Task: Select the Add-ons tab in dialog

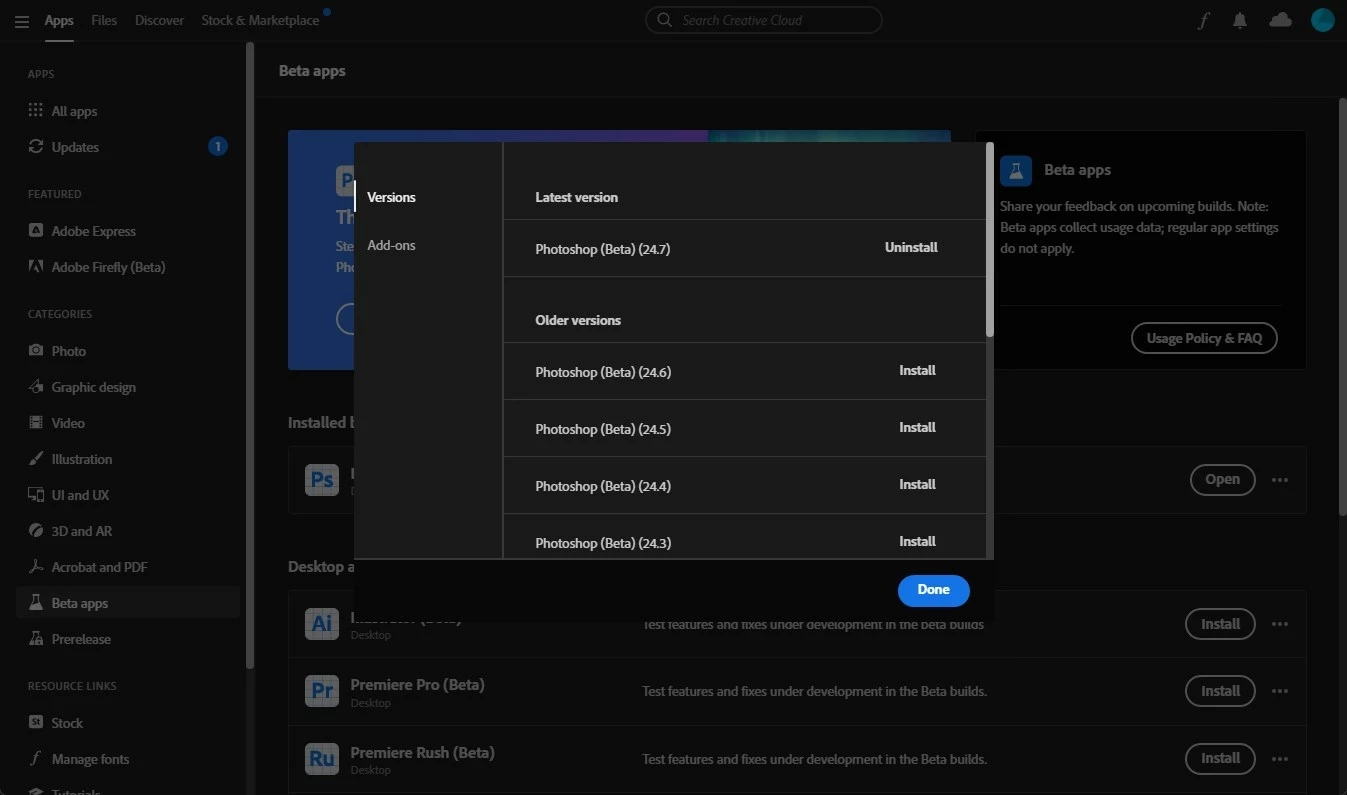Action: pyautogui.click(x=391, y=245)
